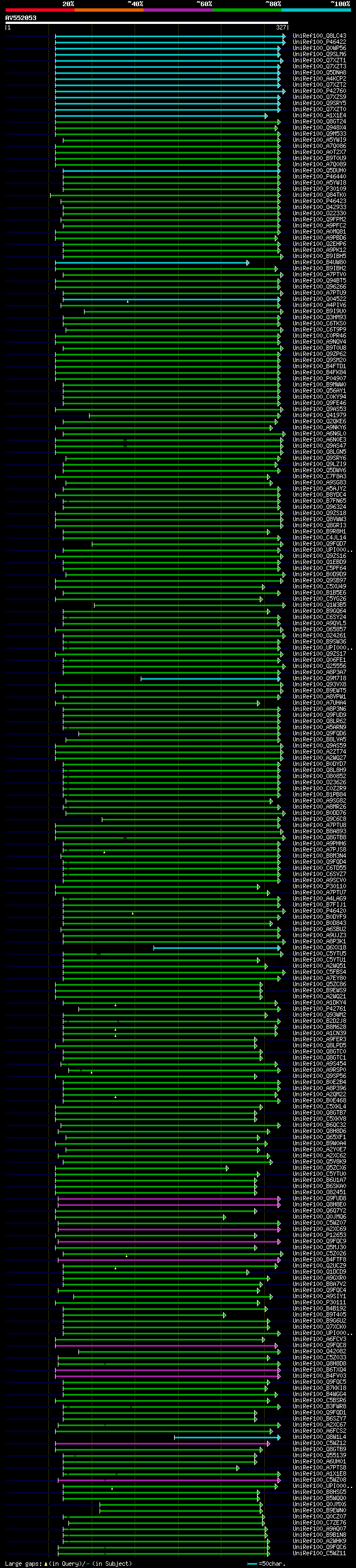Select the UniRef100_A2ZT74 hit label
This screenshot has width=356, height=1568.
click(x=319, y=752)
